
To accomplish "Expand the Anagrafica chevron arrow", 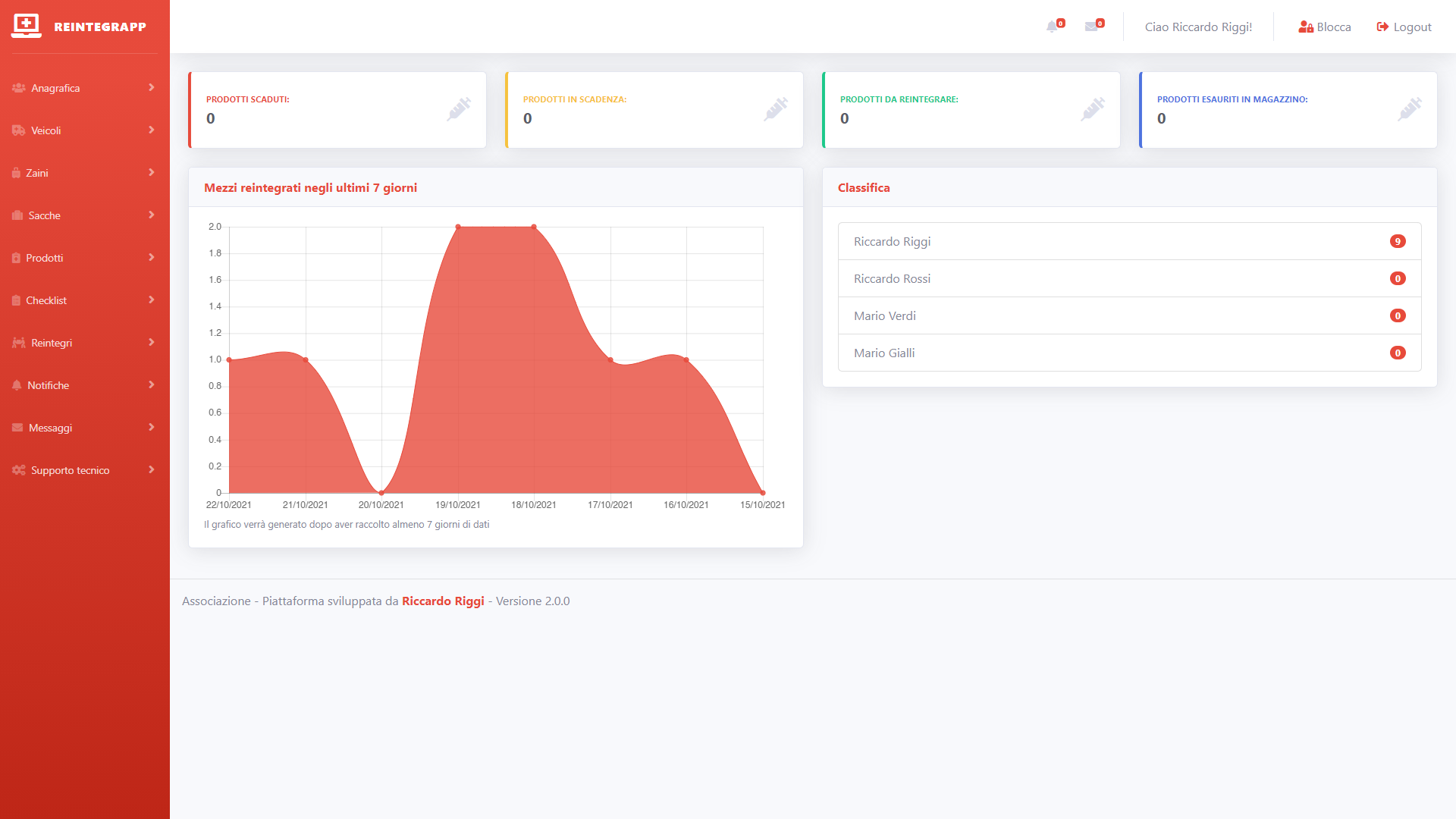I will pos(151,87).
